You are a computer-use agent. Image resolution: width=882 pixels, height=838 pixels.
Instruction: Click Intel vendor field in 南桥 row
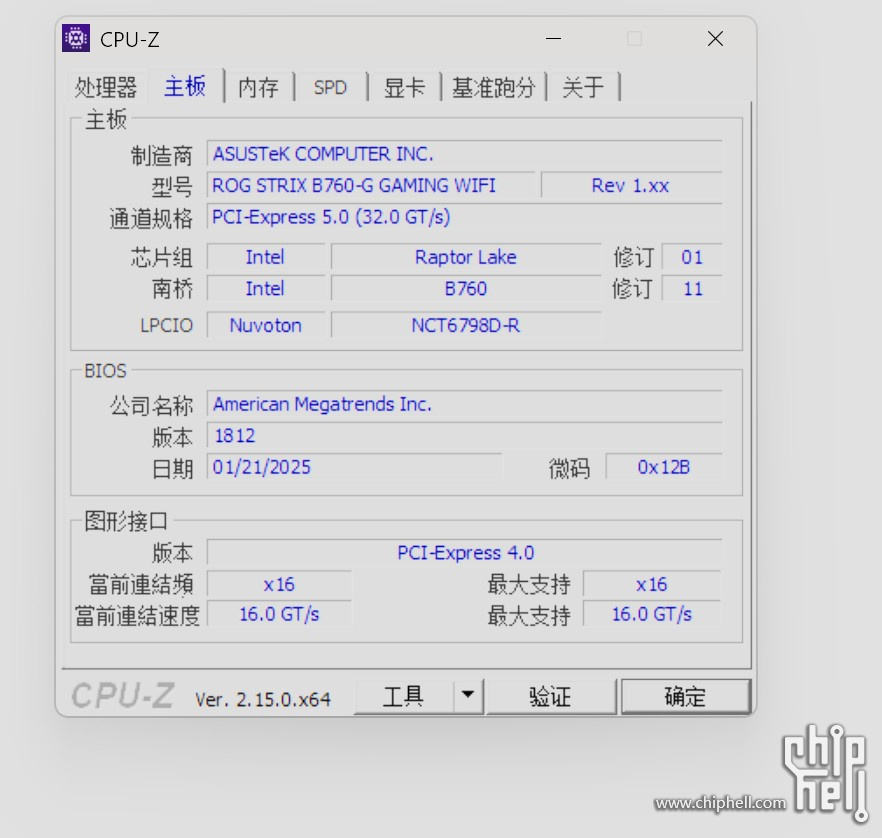click(x=266, y=289)
